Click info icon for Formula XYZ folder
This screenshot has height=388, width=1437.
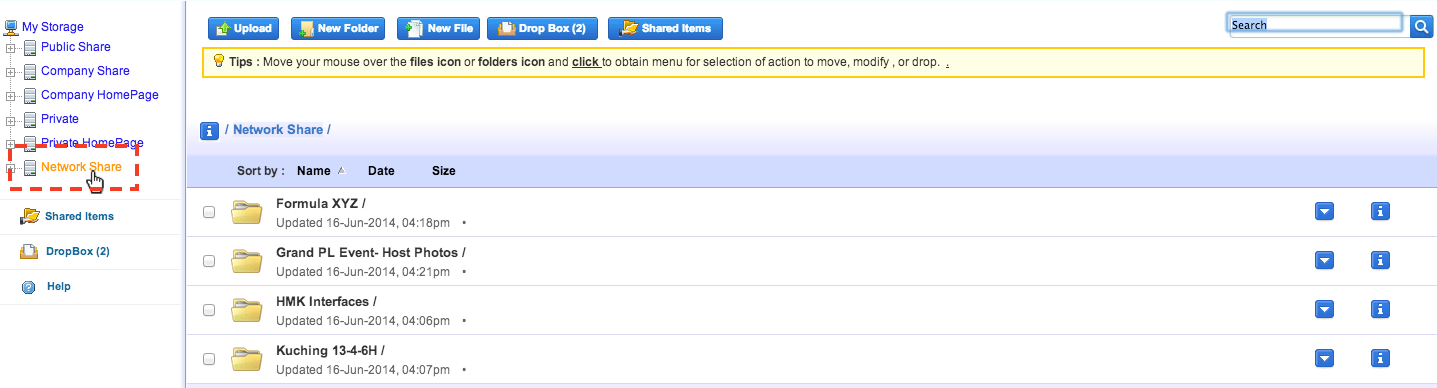(1380, 211)
